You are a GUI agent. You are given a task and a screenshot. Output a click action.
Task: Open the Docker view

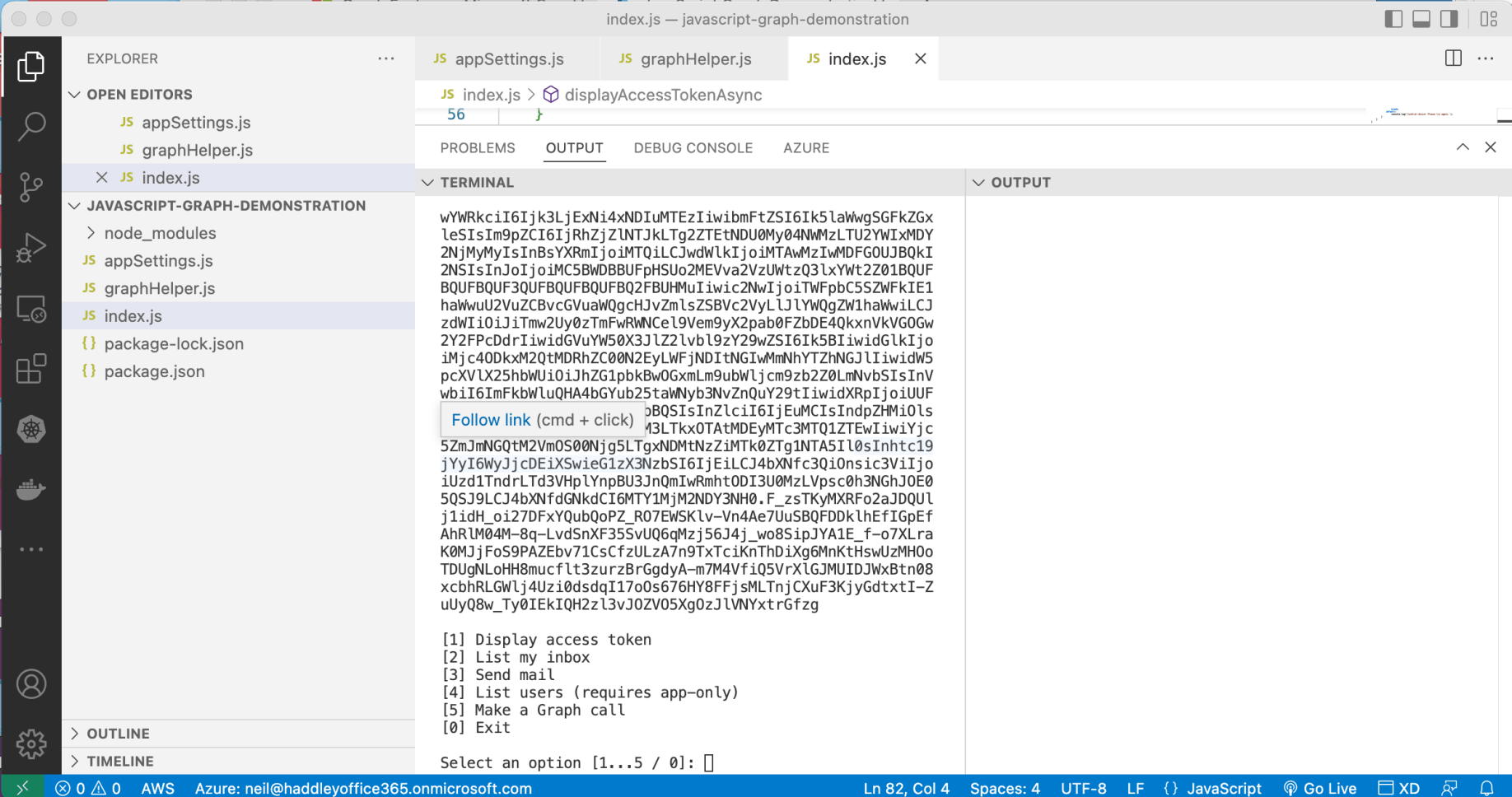[31, 490]
